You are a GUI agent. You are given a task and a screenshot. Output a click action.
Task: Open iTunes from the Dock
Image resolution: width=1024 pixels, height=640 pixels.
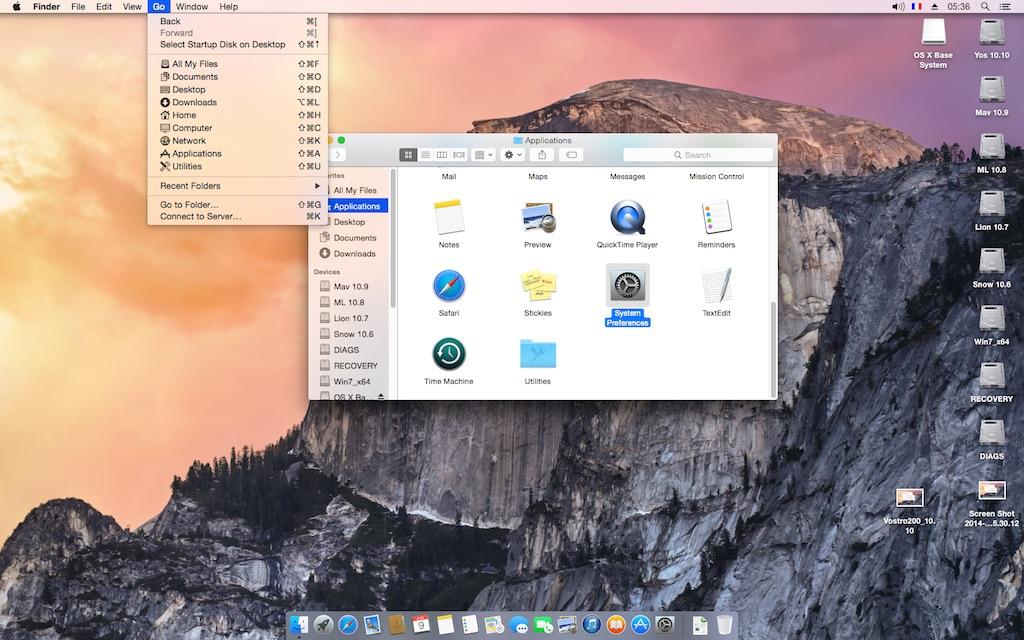tap(591, 625)
